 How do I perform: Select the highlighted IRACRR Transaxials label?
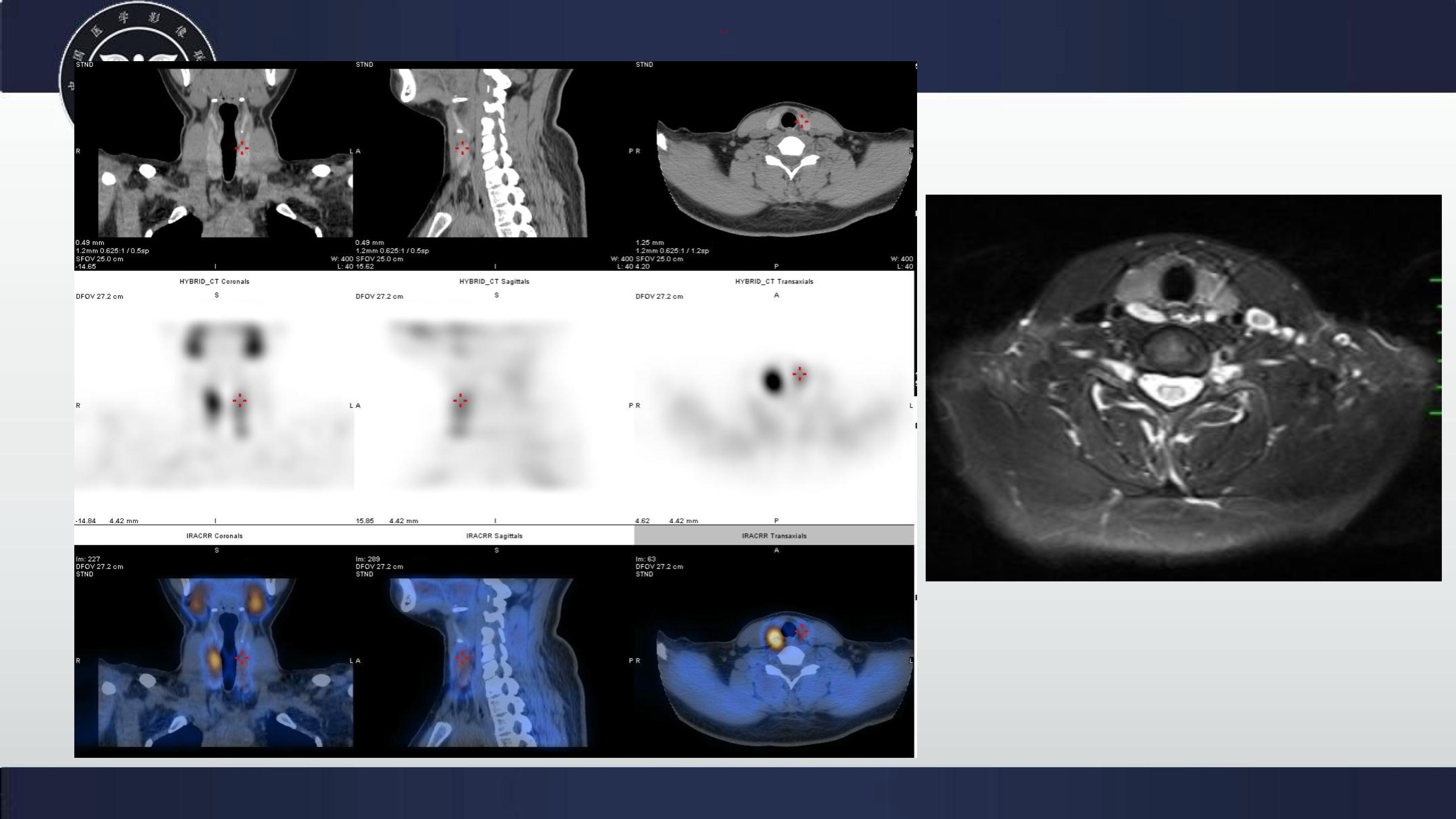(x=774, y=536)
